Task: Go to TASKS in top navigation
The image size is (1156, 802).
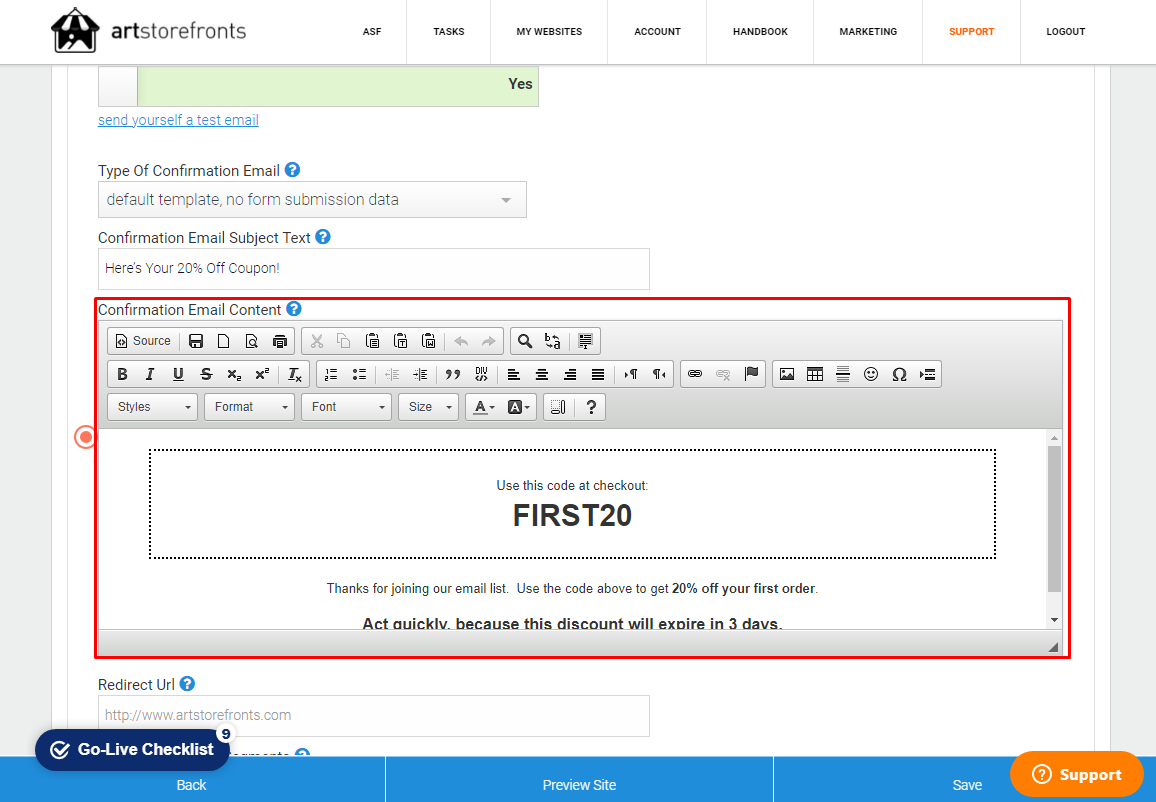Action: coord(449,32)
